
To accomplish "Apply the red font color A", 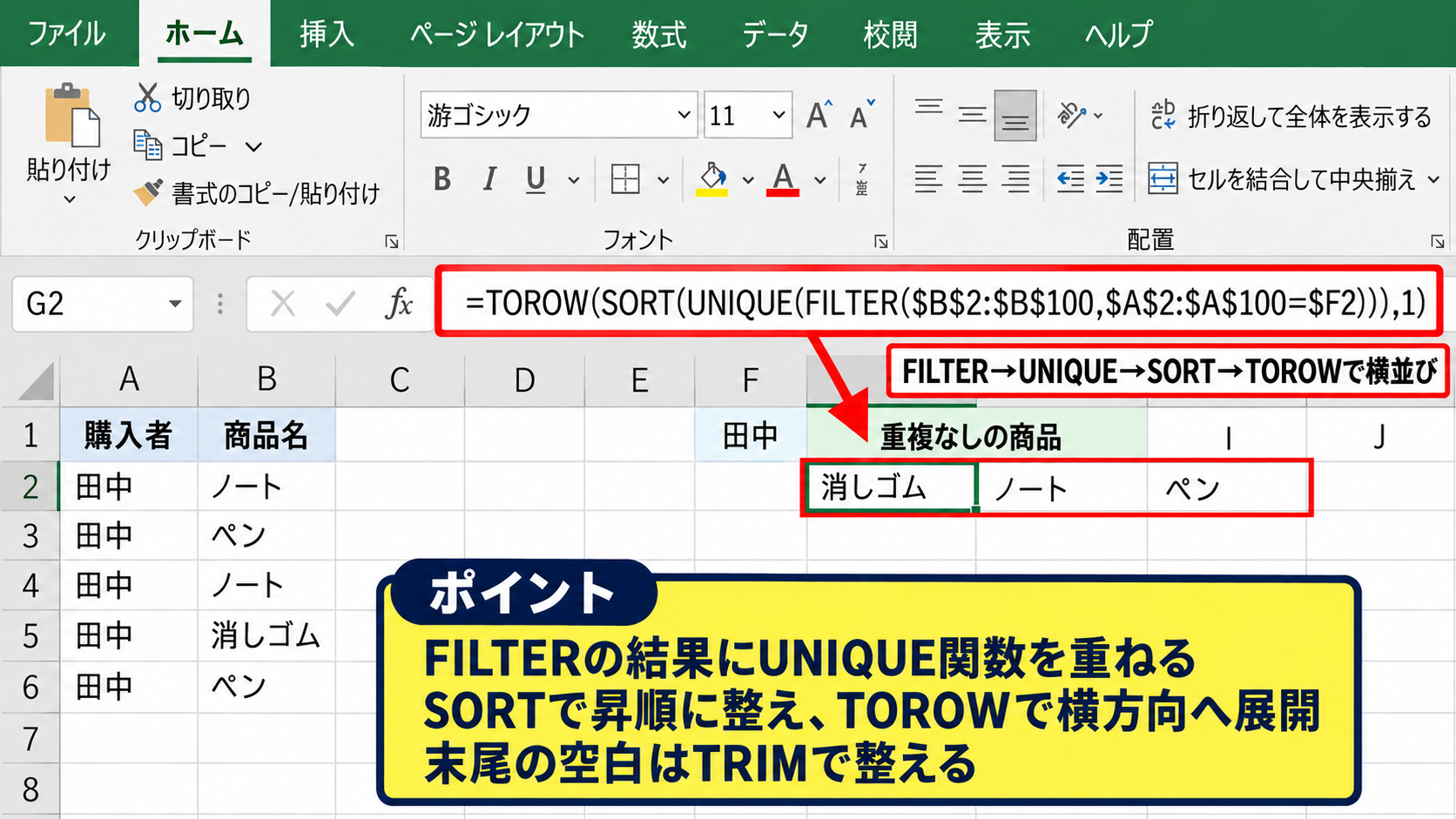I will (x=783, y=179).
